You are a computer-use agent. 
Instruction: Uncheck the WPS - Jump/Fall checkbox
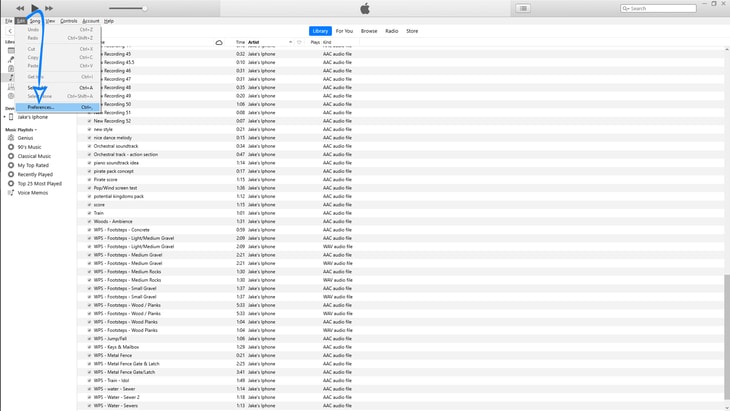point(89,339)
